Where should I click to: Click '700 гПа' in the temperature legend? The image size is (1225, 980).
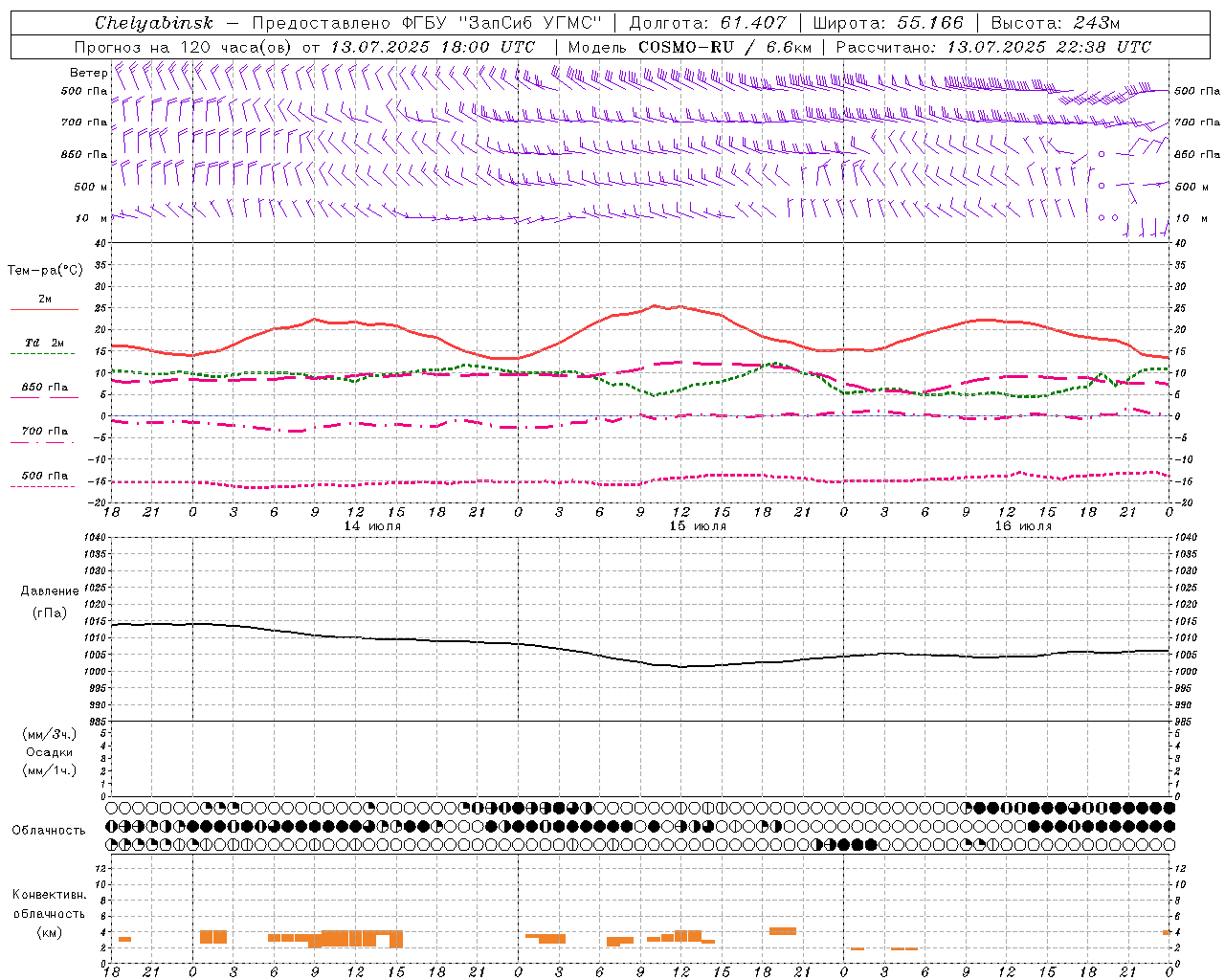click(45, 432)
